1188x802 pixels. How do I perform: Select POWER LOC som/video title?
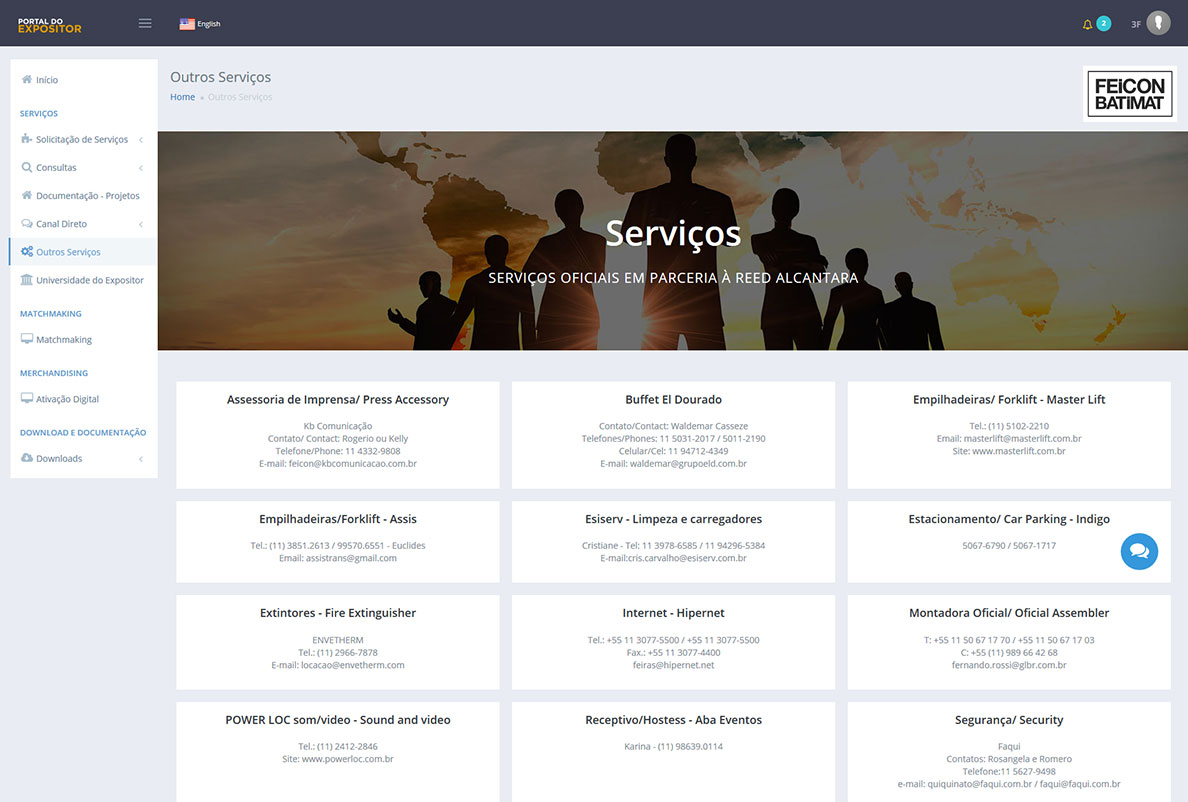[338, 720]
